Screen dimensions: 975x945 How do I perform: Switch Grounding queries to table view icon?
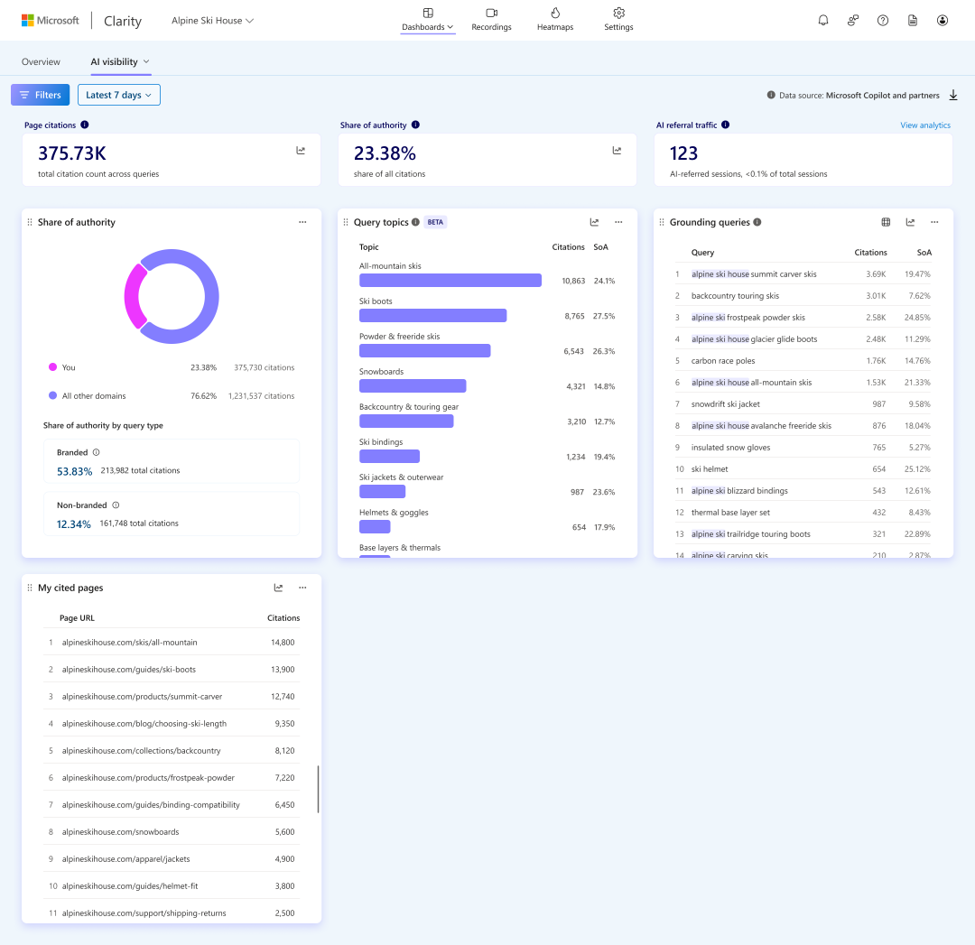(885, 222)
